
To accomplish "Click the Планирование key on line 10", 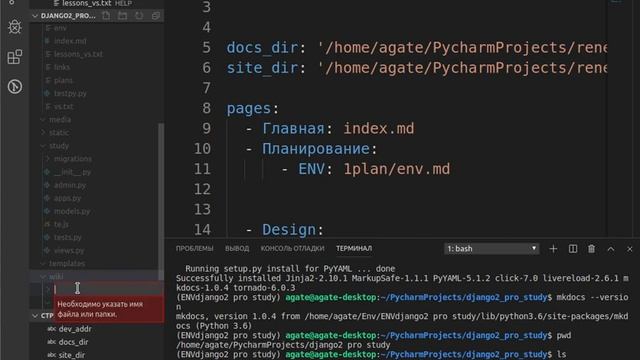I will pyautogui.click(x=316, y=149).
